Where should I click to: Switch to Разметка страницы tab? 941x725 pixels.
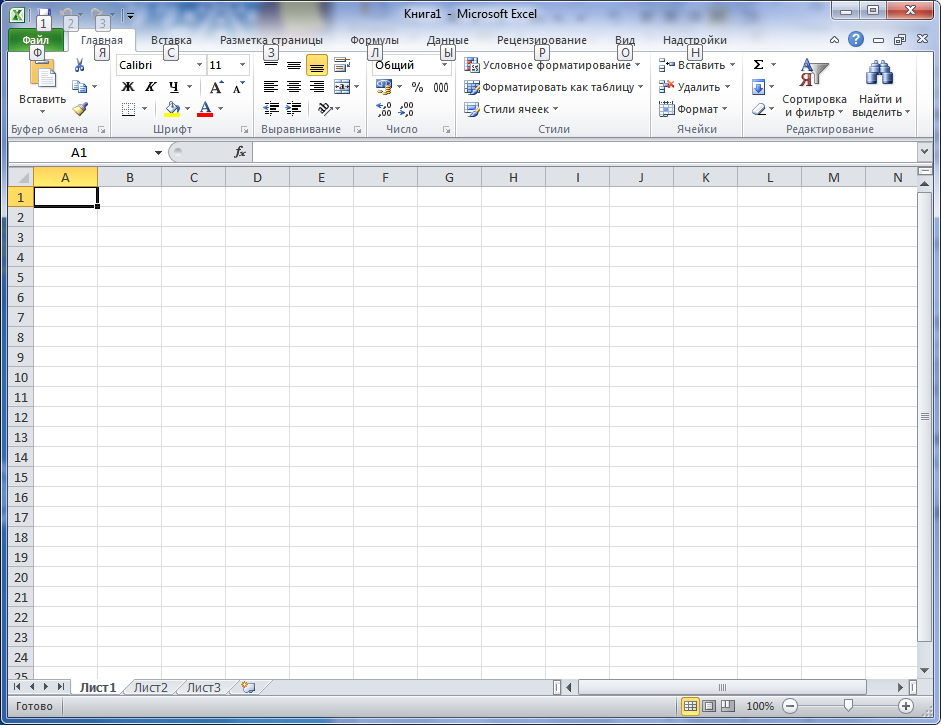coord(271,40)
